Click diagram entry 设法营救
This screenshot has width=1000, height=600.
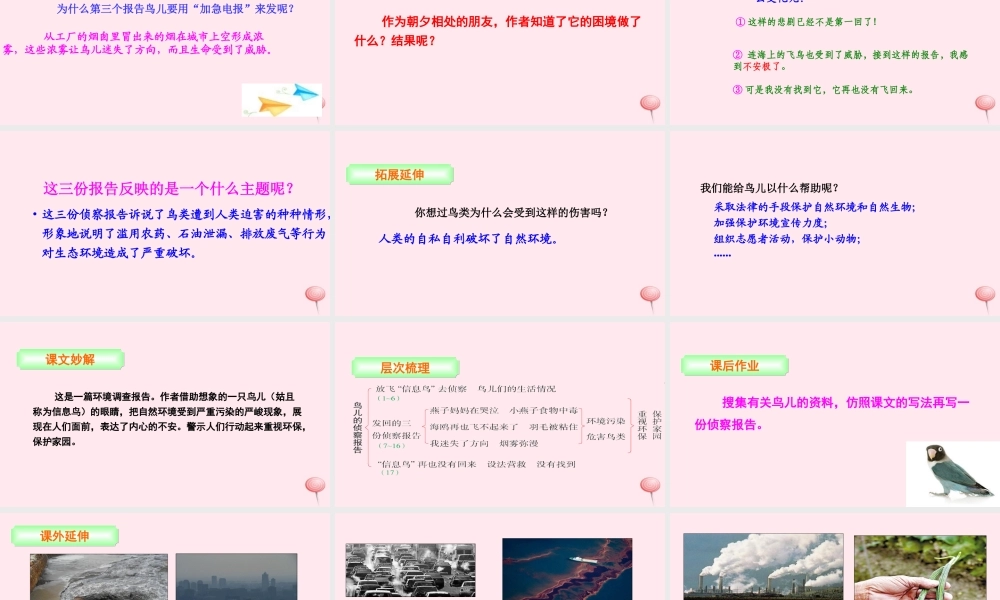tap(507, 464)
